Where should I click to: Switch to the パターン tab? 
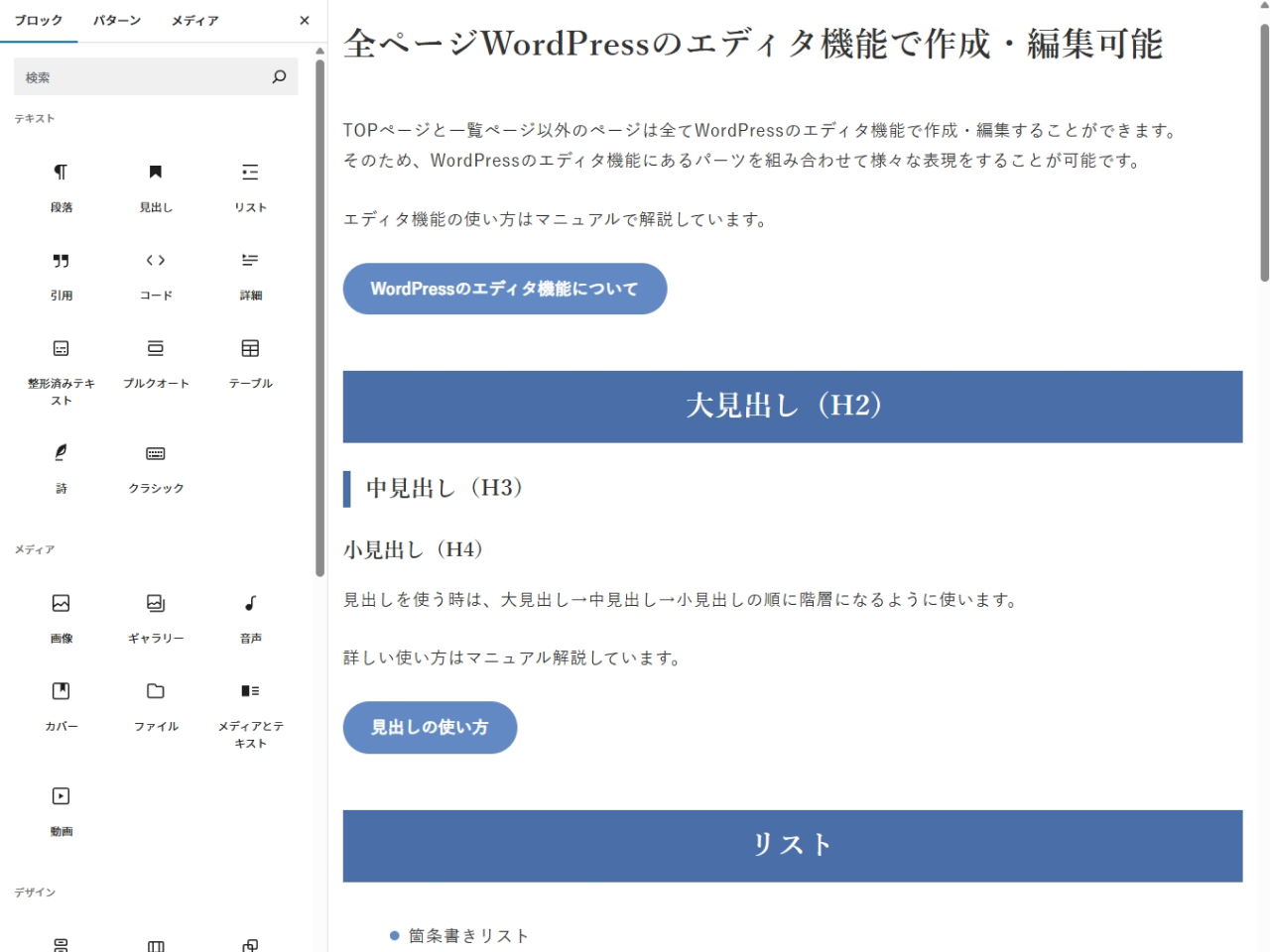click(117, 21)
